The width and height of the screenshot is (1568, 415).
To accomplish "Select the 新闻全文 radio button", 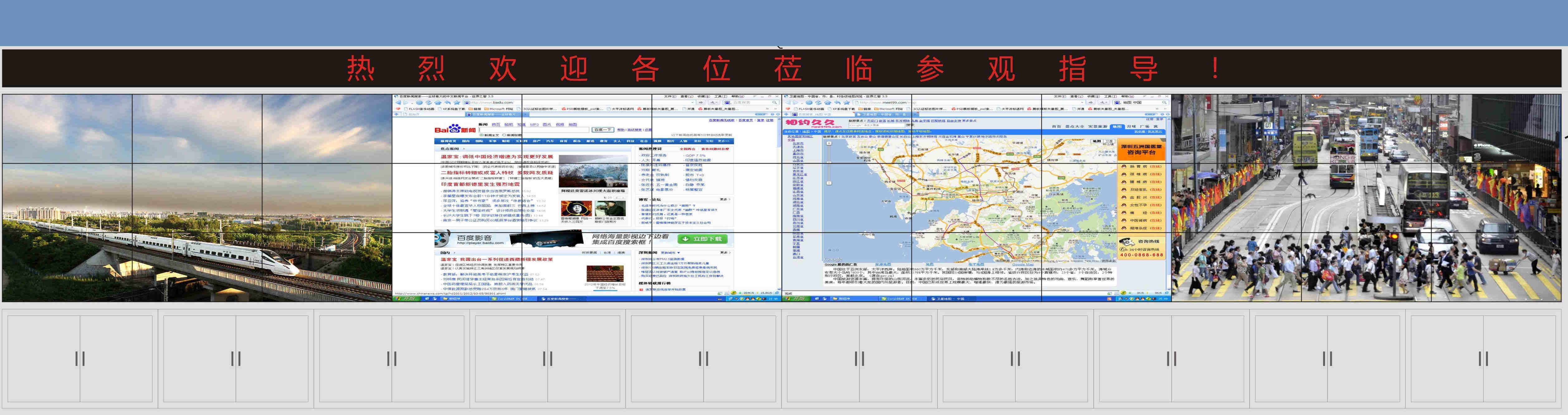I will [x=481, y=135].
